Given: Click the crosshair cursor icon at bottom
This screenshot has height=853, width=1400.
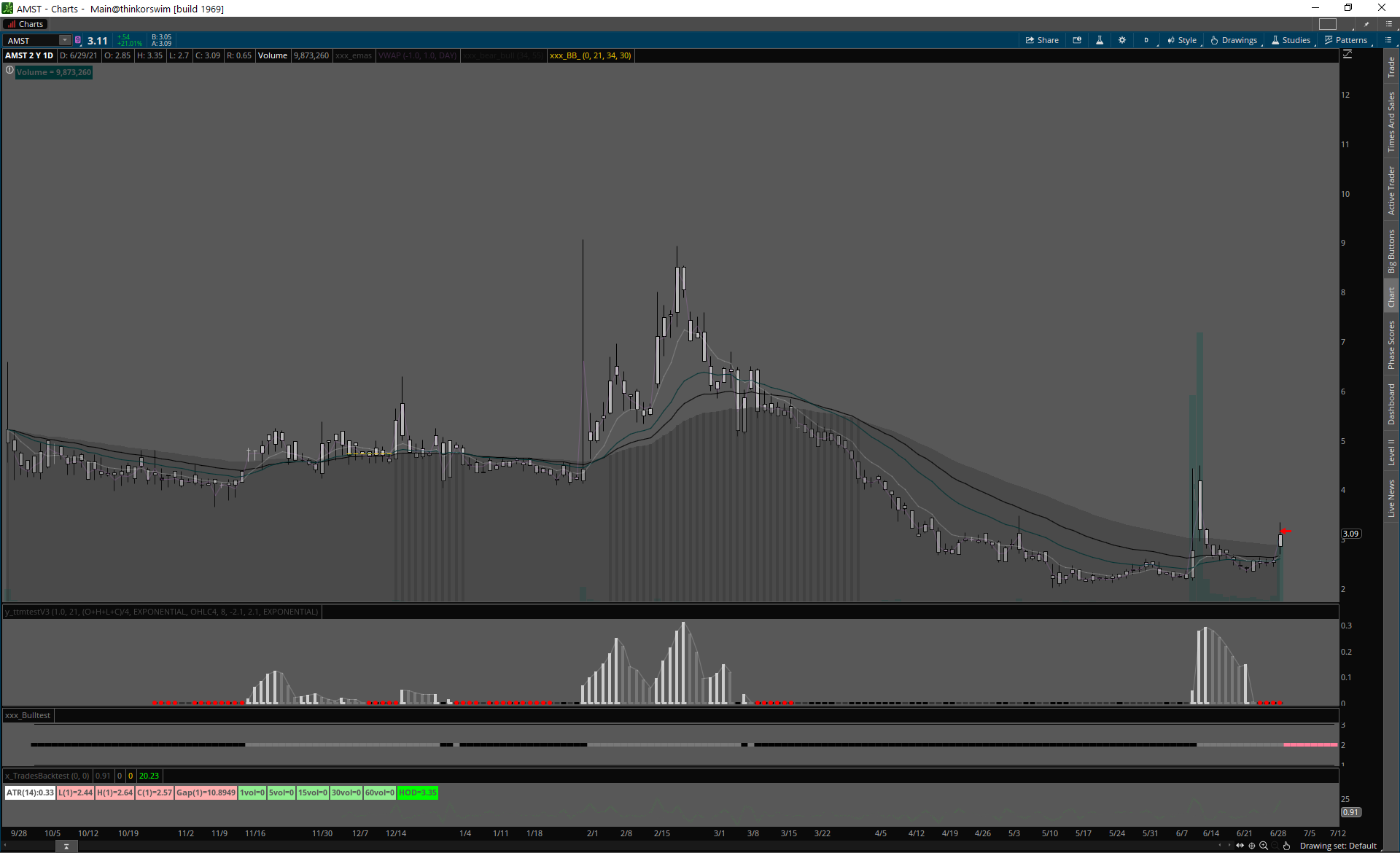Looking at the screenshot, I should tap(1252, 846).
